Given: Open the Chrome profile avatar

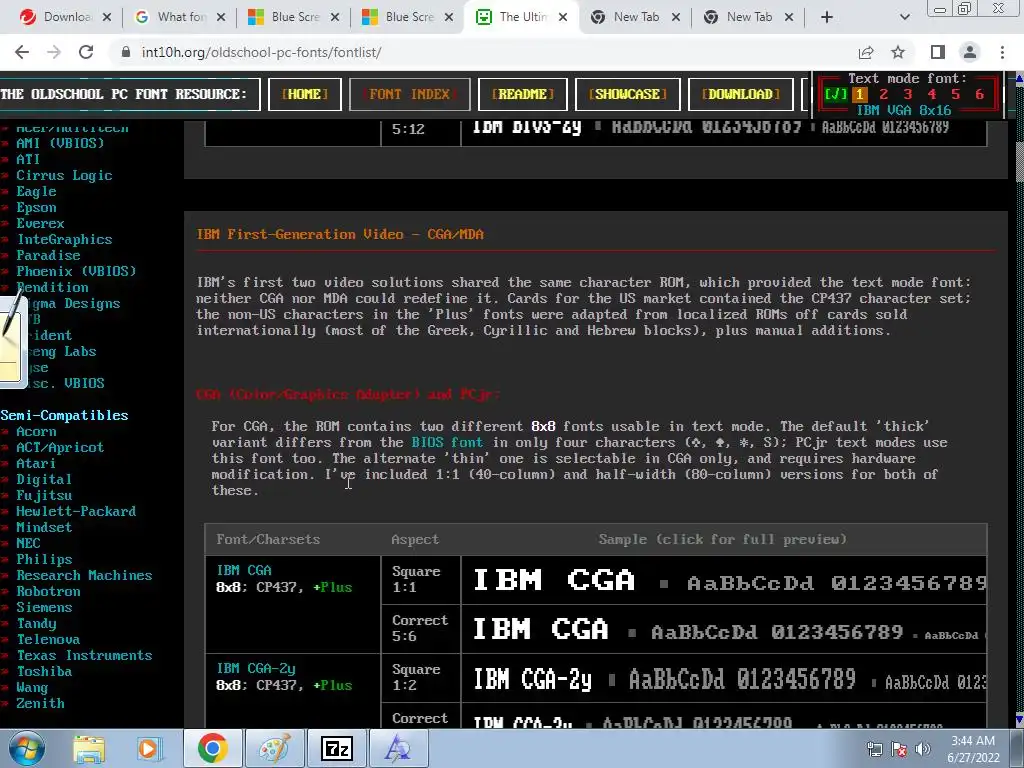Looking at the screenshot, I should (970, 52).
